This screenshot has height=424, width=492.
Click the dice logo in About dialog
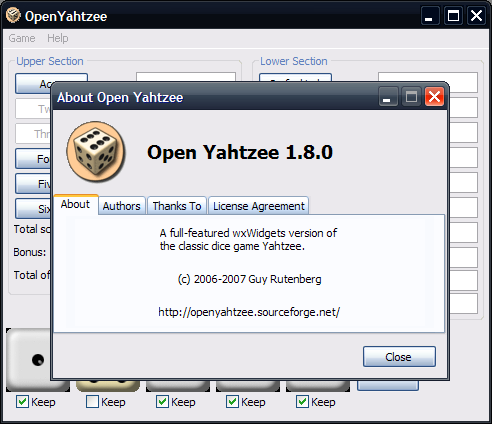click(96, 152)
